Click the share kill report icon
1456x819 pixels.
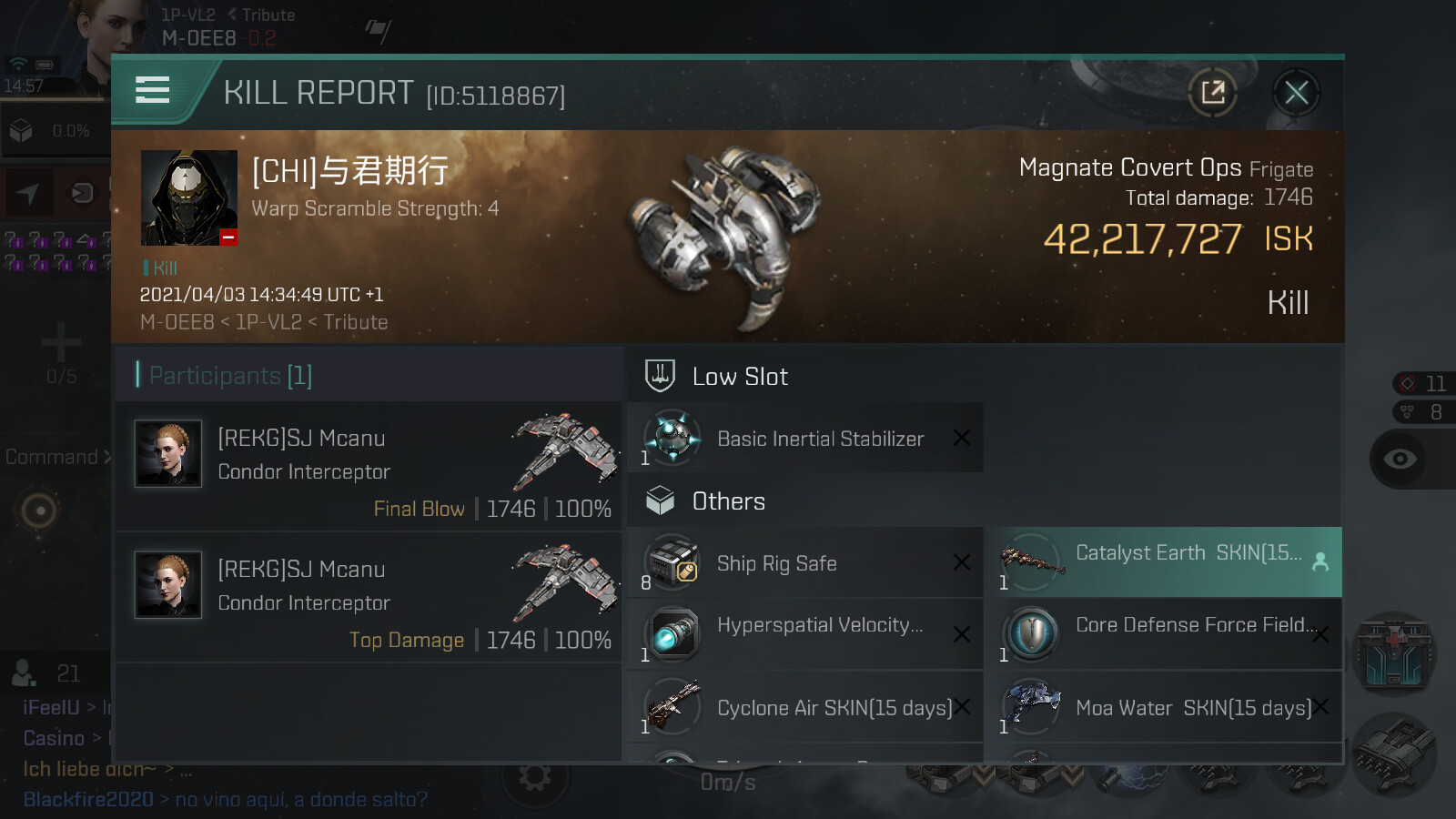click(1212, 92)
